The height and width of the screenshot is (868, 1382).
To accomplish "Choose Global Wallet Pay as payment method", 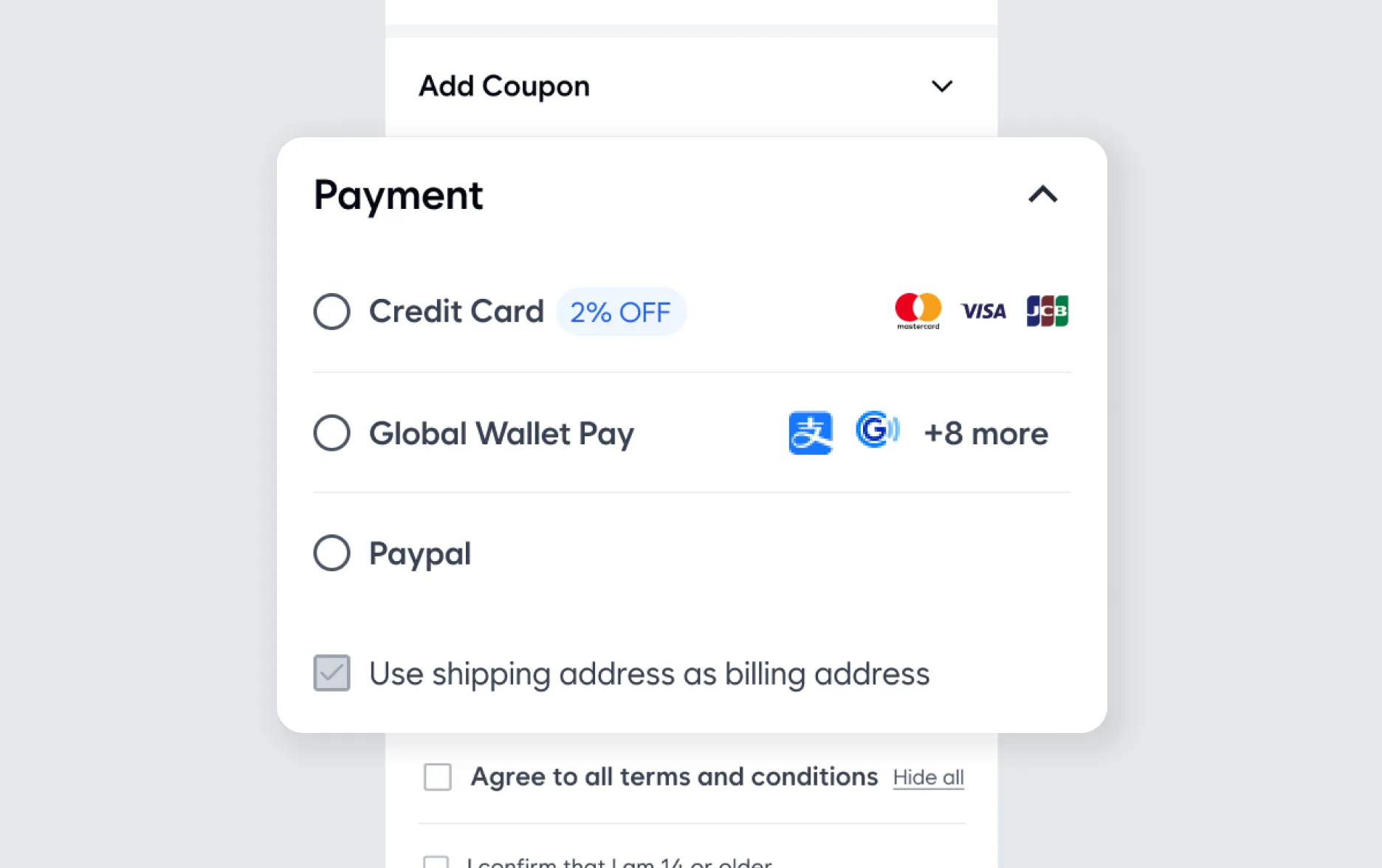I will 331,433.
